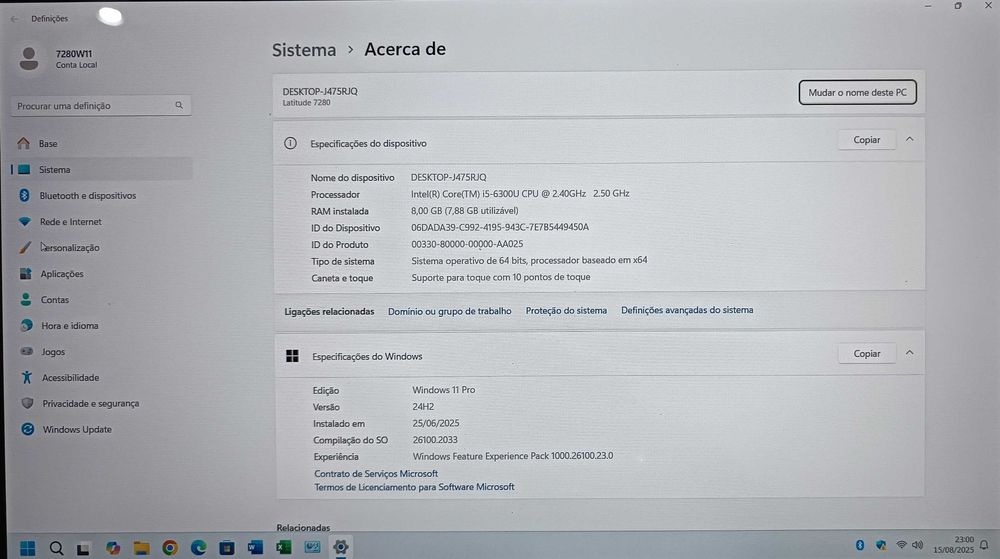Open Task View on the taskbar
Viewport: 1000px width, 559px height.
(84, 548)
